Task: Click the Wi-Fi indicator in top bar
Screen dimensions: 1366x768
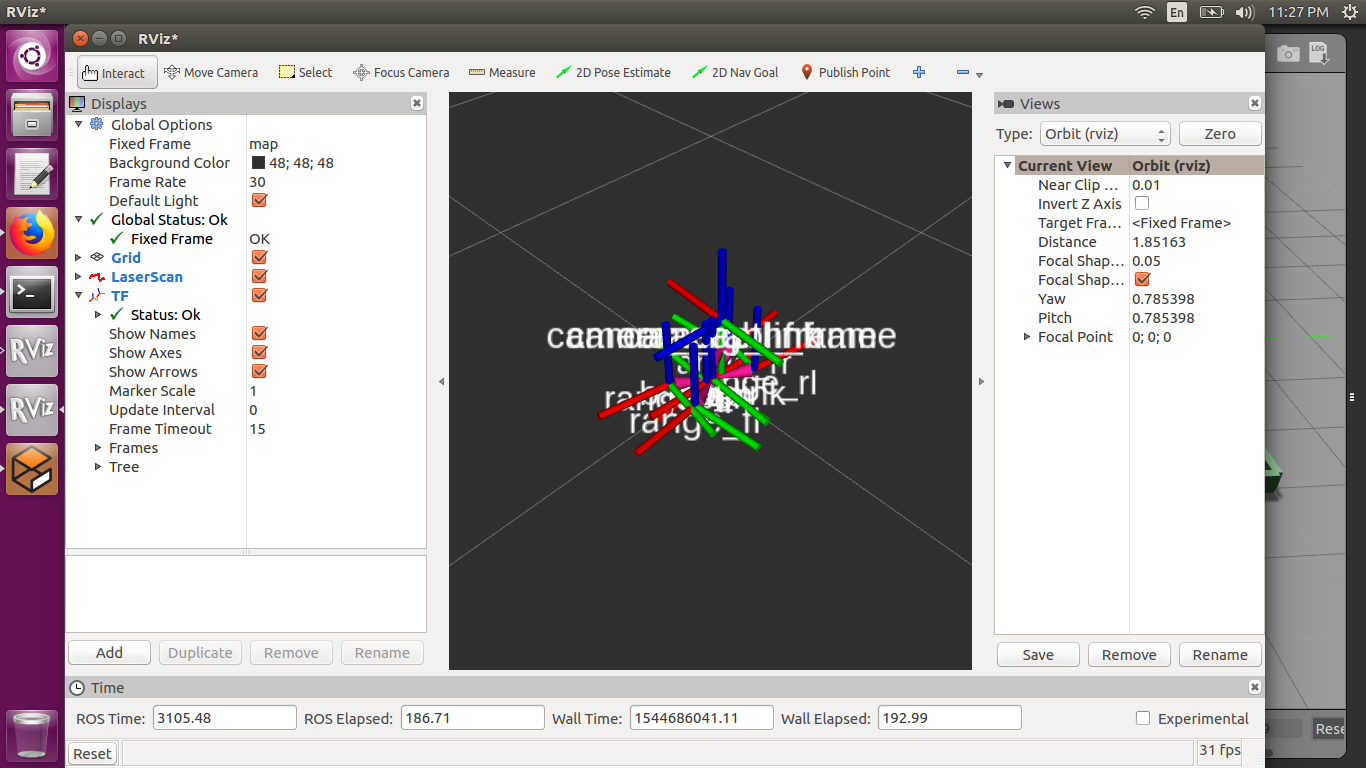Action: coord(1145,12)
